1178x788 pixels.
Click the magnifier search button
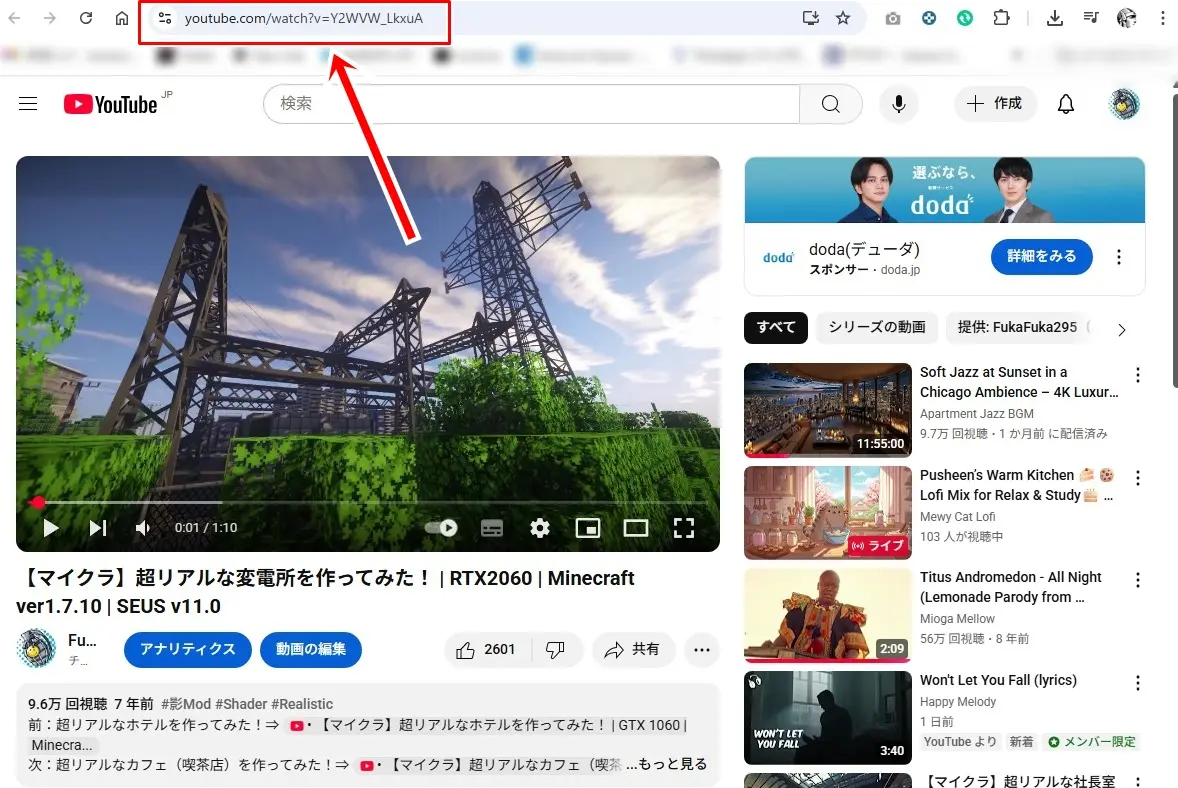830,104
